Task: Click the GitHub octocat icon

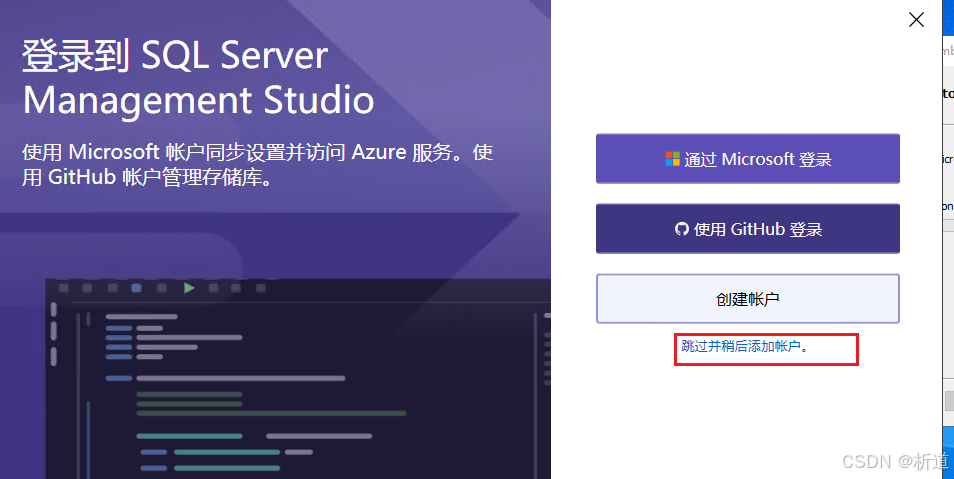Action: [x=681, y=229]
